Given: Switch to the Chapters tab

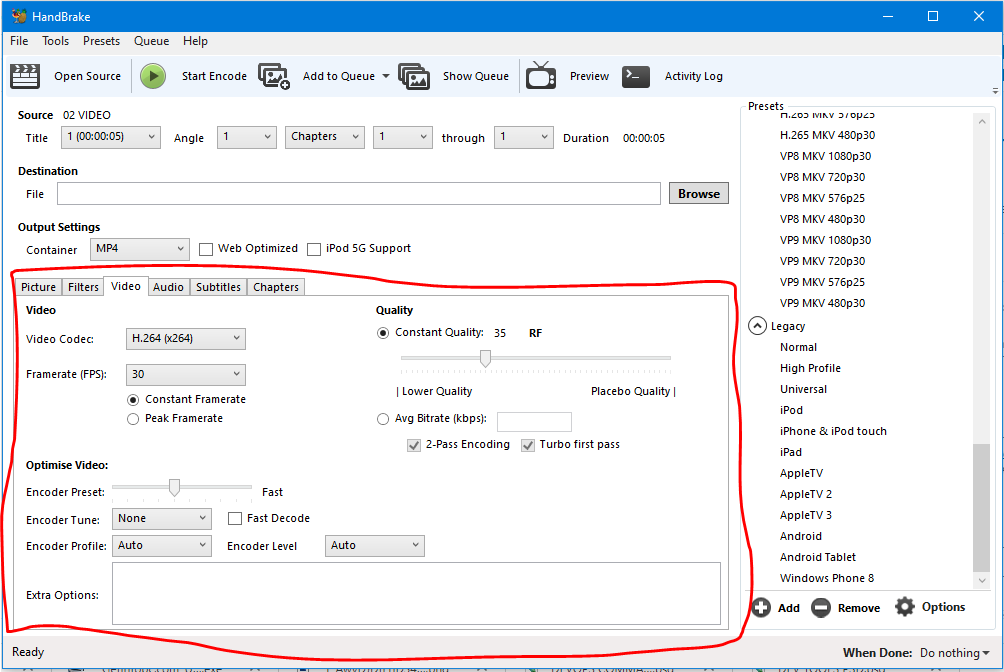Looking at the screenshot, I should [276, 287].
